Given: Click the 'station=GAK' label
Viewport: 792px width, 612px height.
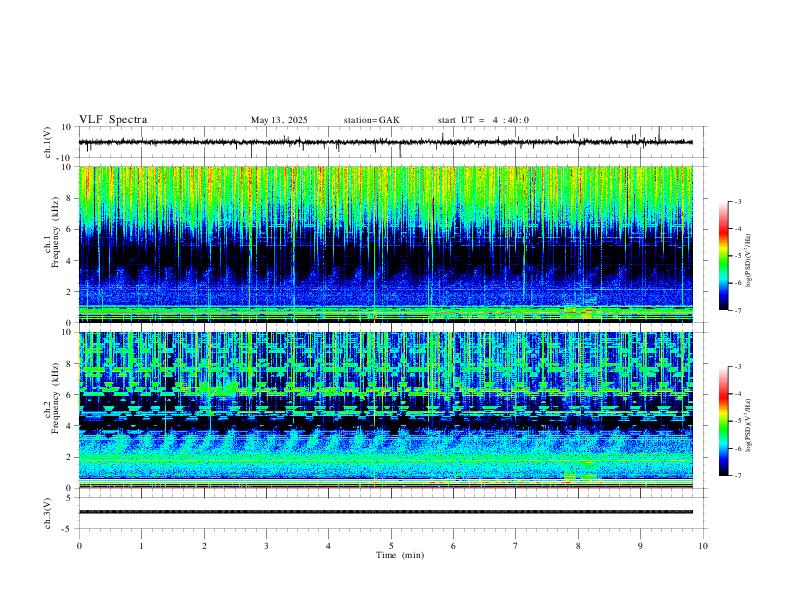Looking at the screenshot, I should point(372,120).
